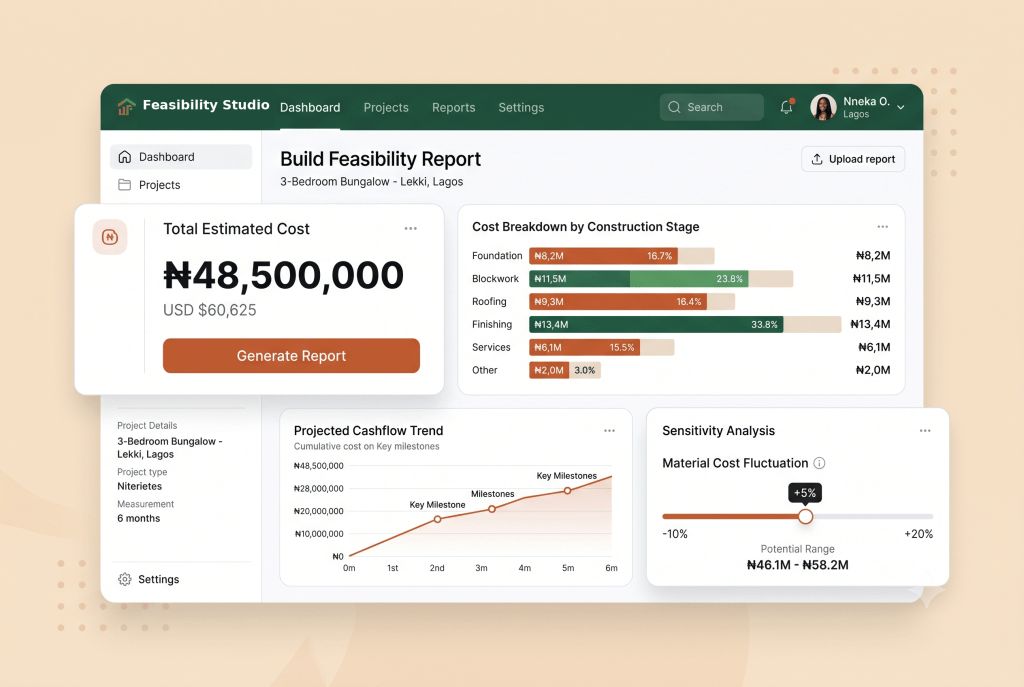Click the magnifier icon in Search
1024x687 pixels.
[x=674, y=107]
